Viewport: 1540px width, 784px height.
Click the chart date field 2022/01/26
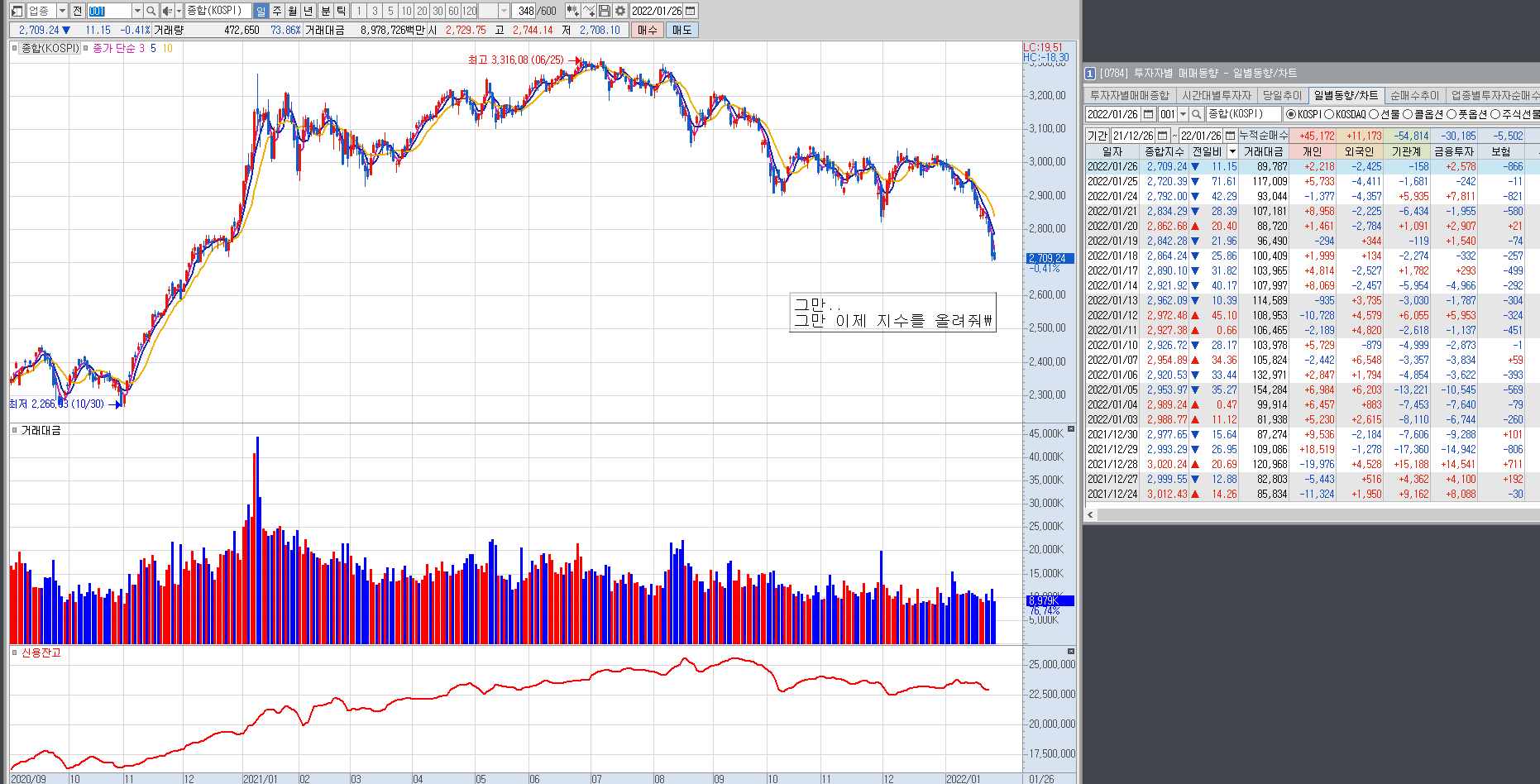click(657, 11)
